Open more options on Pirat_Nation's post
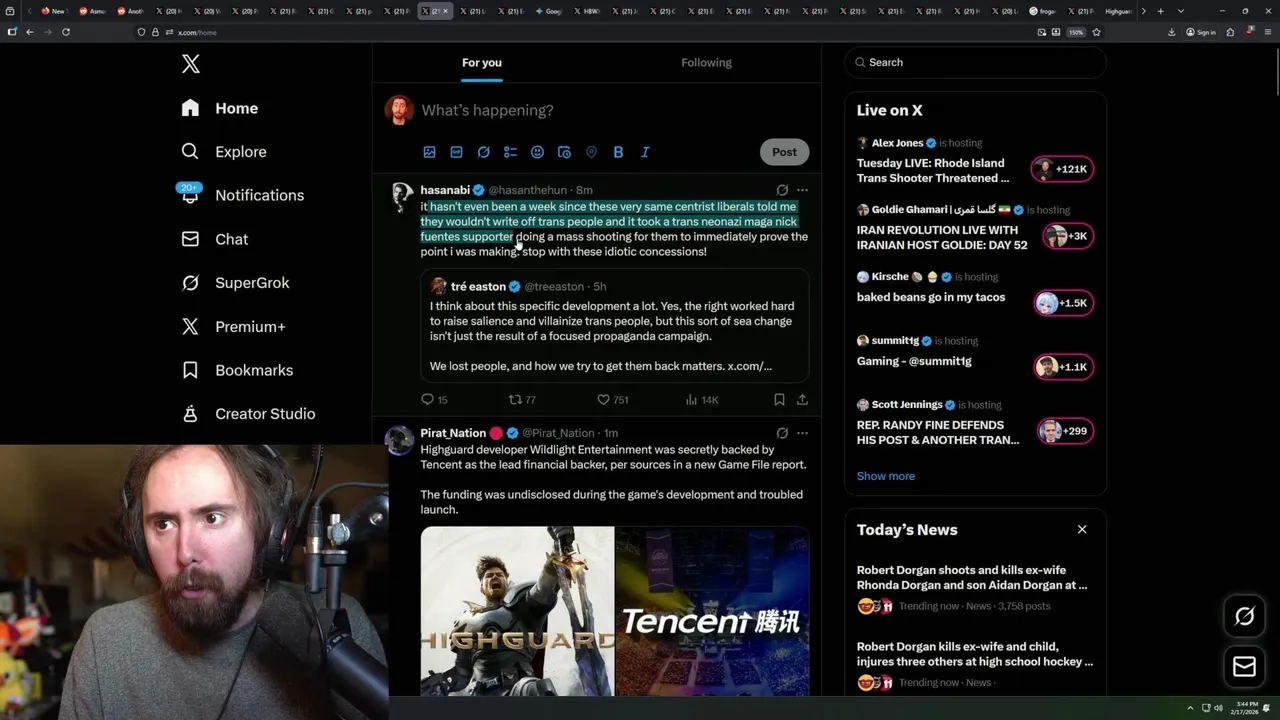 802,433
